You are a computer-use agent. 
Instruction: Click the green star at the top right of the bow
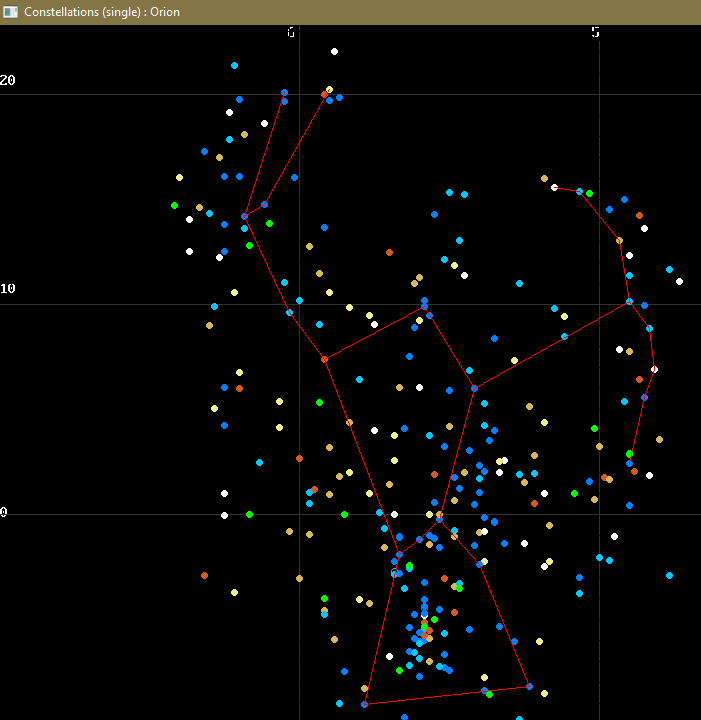tap(589, 193)
